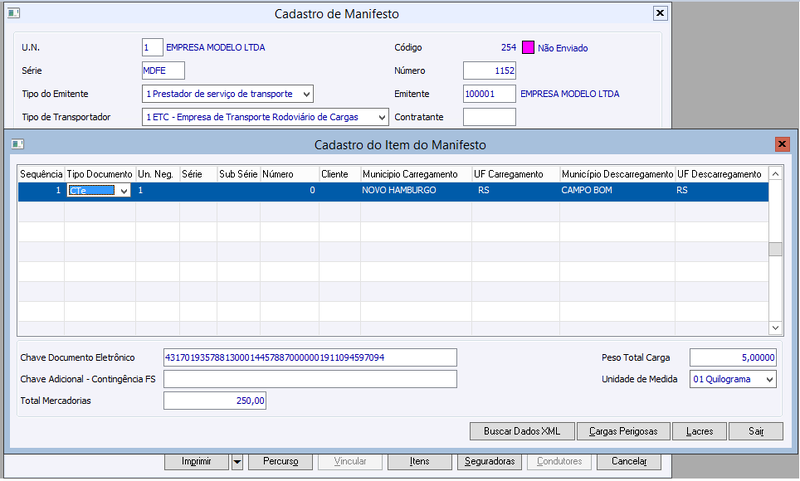Expand the CTe Tipo Documento combo box

123,191
